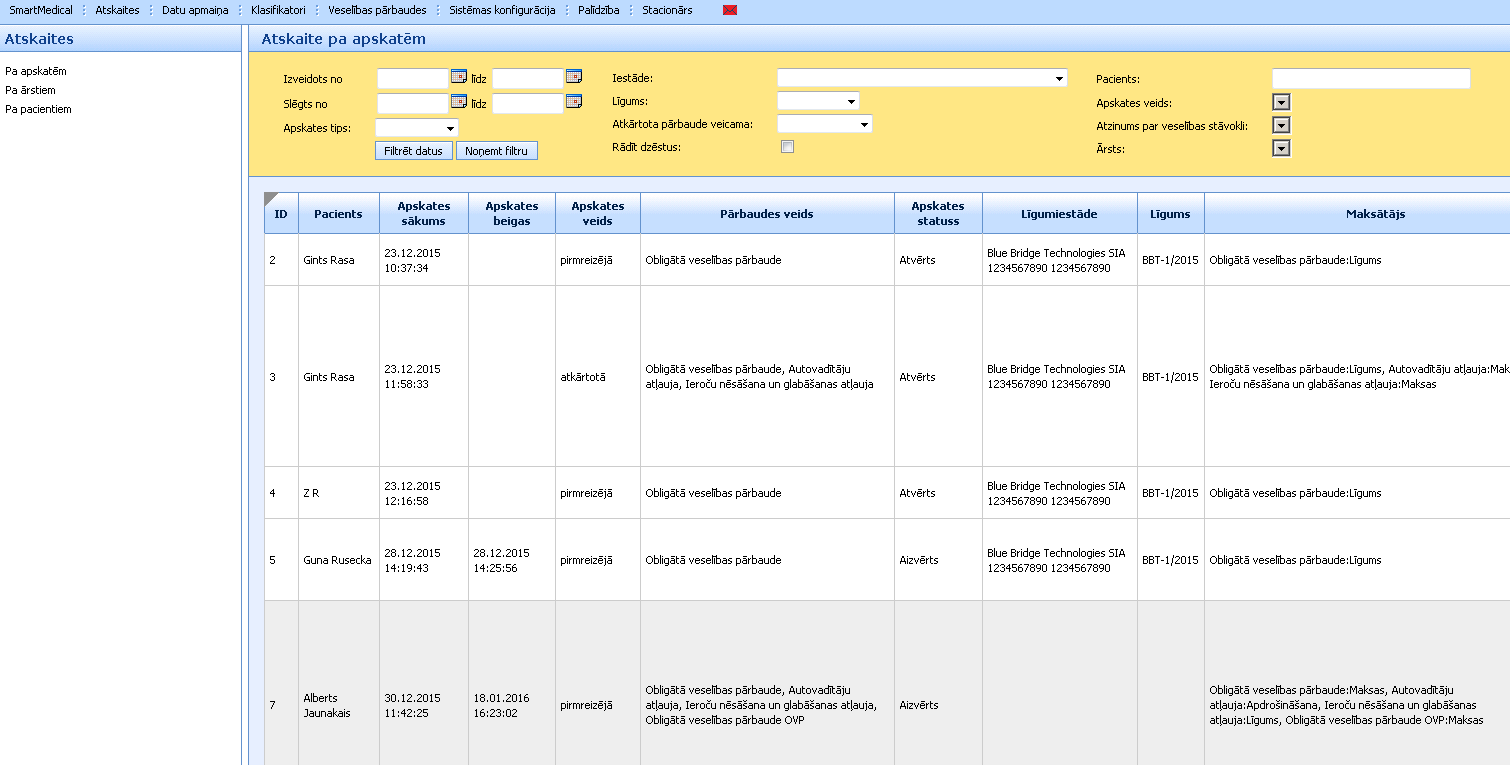Open calendar picker for Slēgts līdz date
The width and height of the screenshot is (1510, 765).
574,102
